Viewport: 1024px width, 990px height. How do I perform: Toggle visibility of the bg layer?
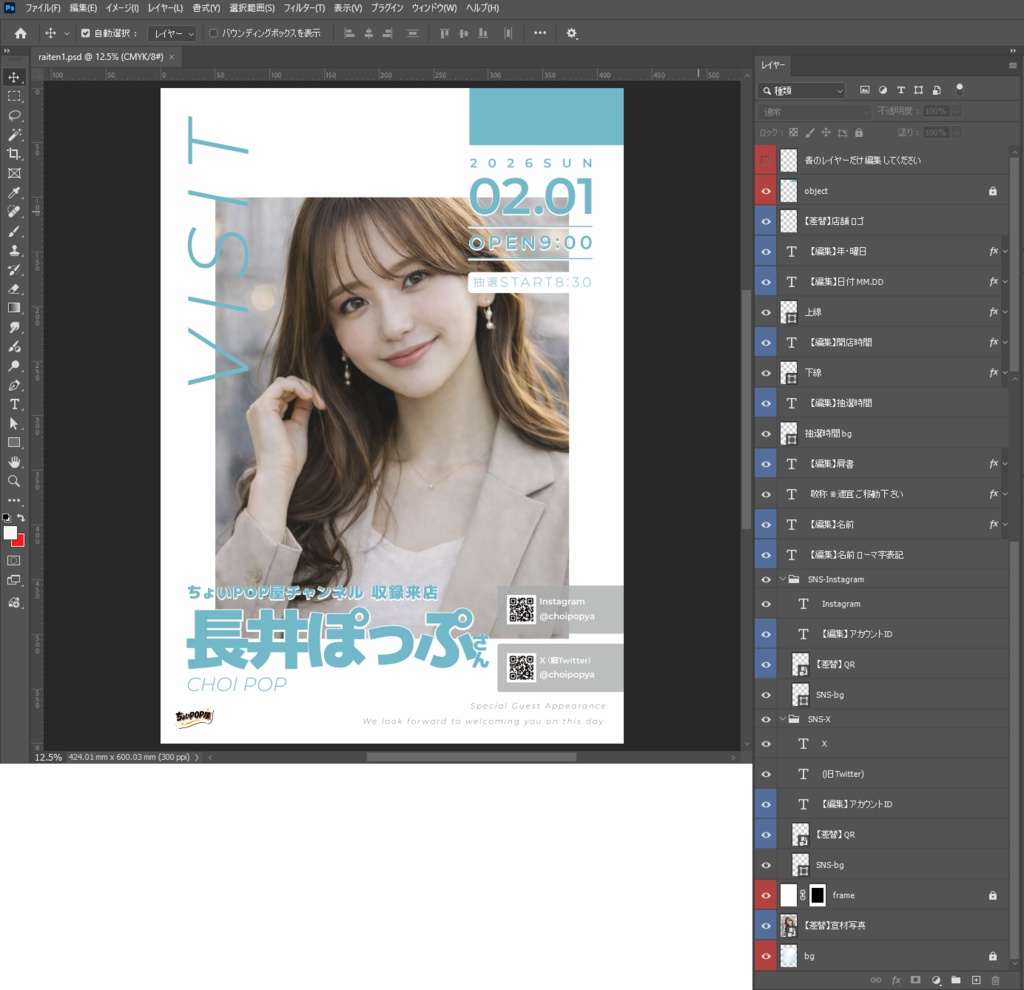tap(765, 955)
